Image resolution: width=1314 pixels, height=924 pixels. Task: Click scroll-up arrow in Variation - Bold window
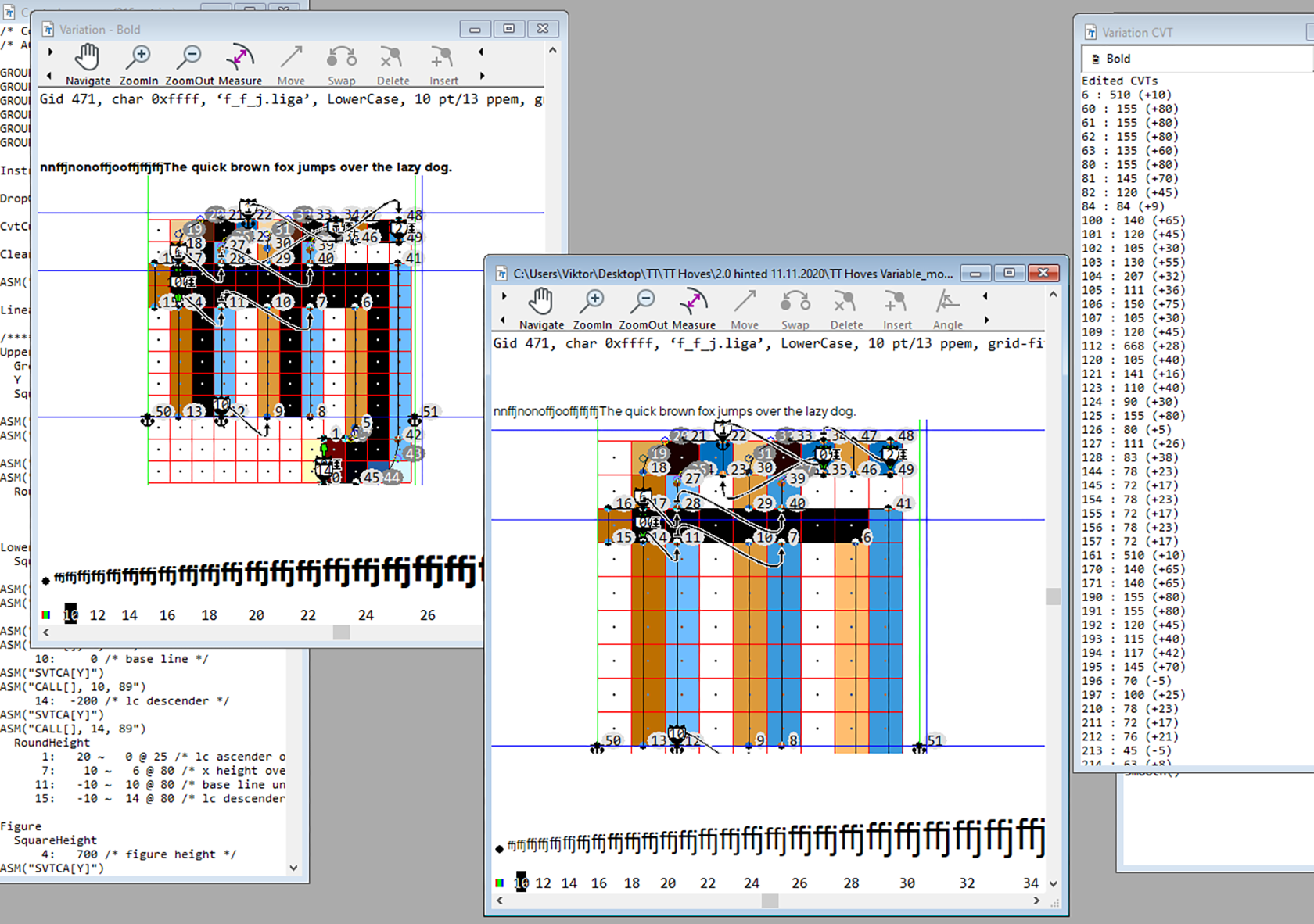point(553,50)
